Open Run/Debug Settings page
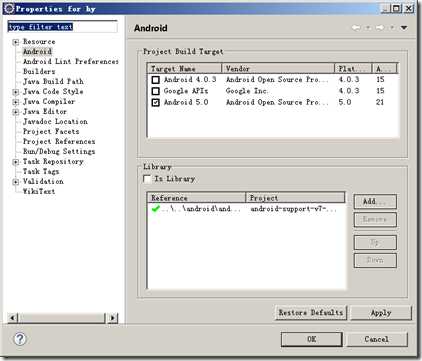422x361 pixels. pos(59,152)
